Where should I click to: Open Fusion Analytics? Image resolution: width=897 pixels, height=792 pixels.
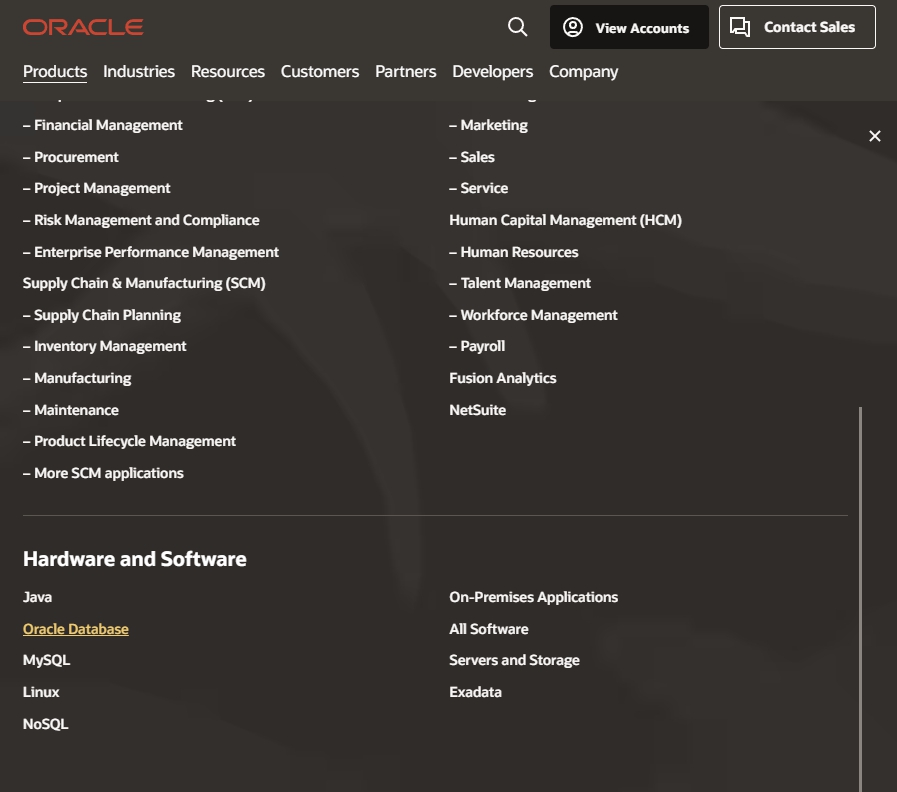[503, 378]
